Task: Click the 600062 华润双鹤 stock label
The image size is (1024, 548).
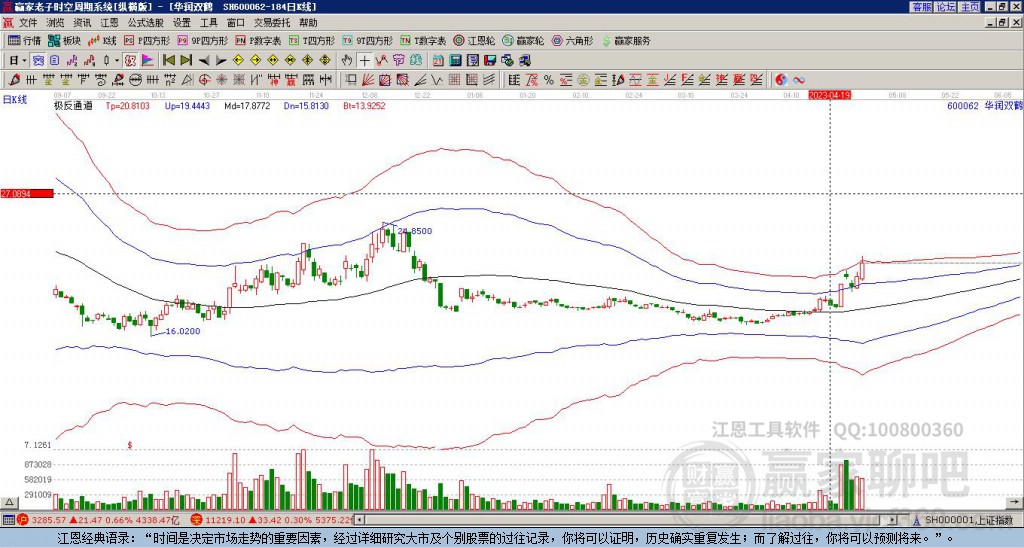Action: click(985, 105)
